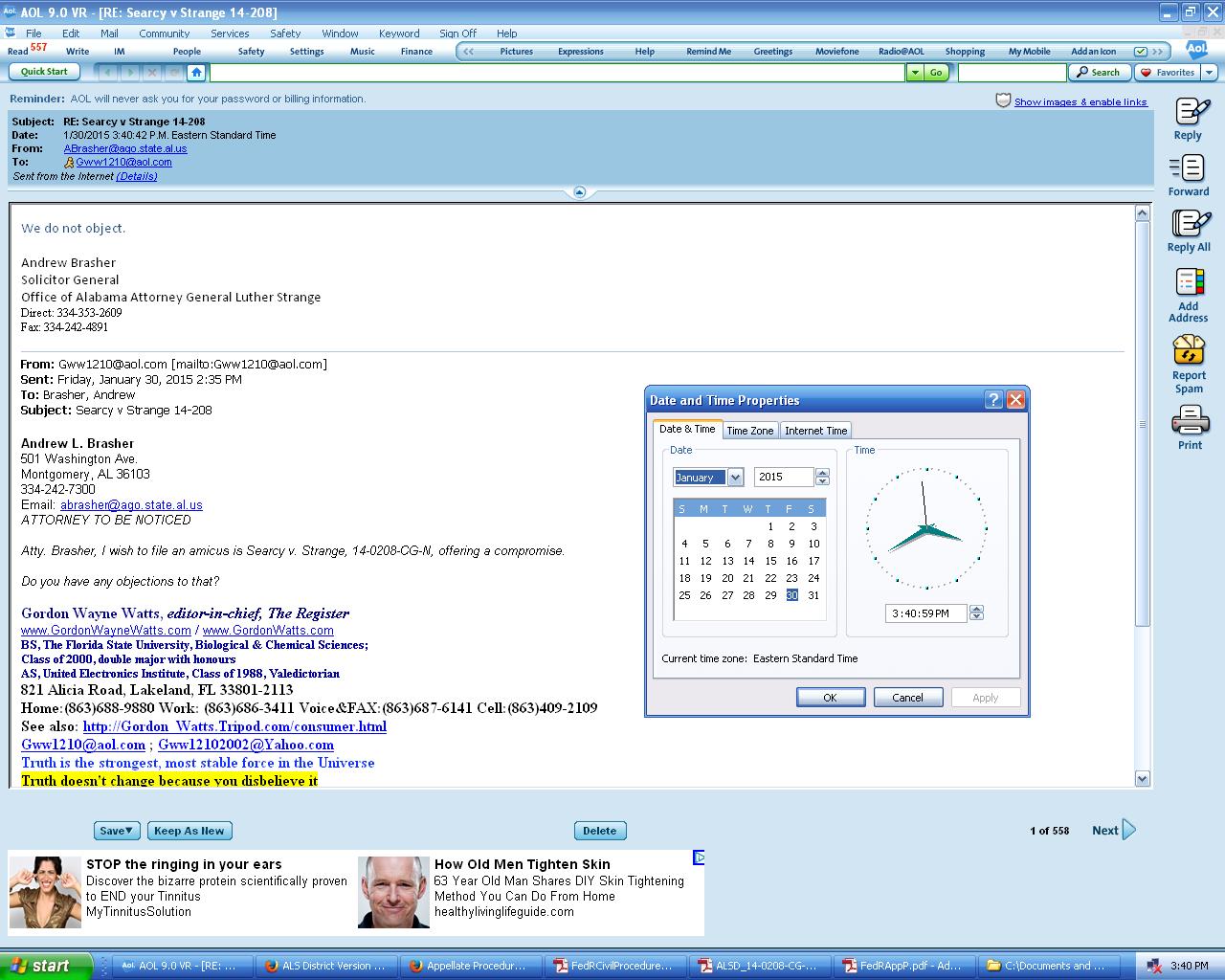Open the Pictures toolbar item
Screen dimensions: 1225x980
click(516, 52)
